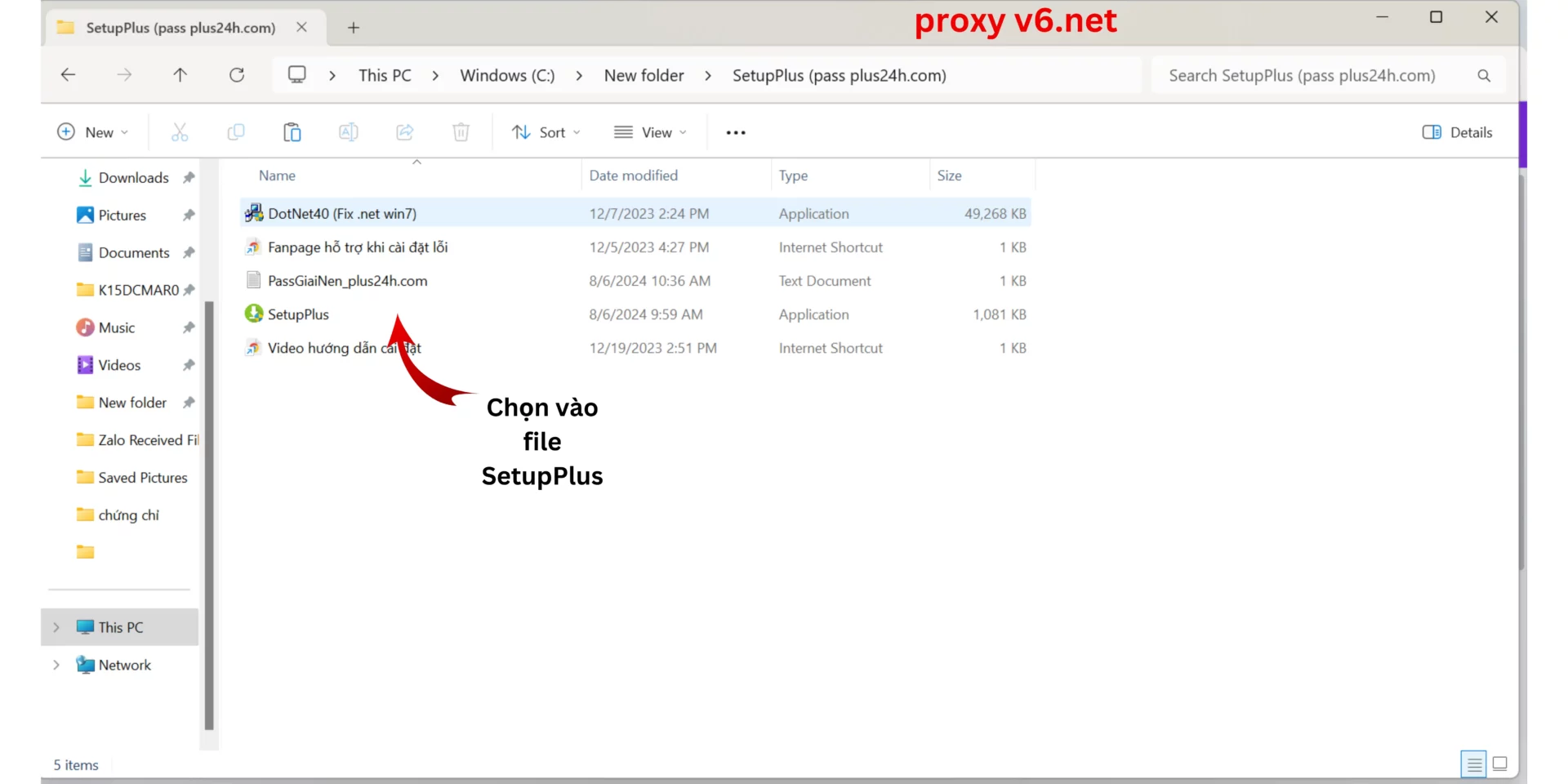Open the See more three-dots menu
The height and width of the screenshot is (784, 1568).
tap(736, 132)
